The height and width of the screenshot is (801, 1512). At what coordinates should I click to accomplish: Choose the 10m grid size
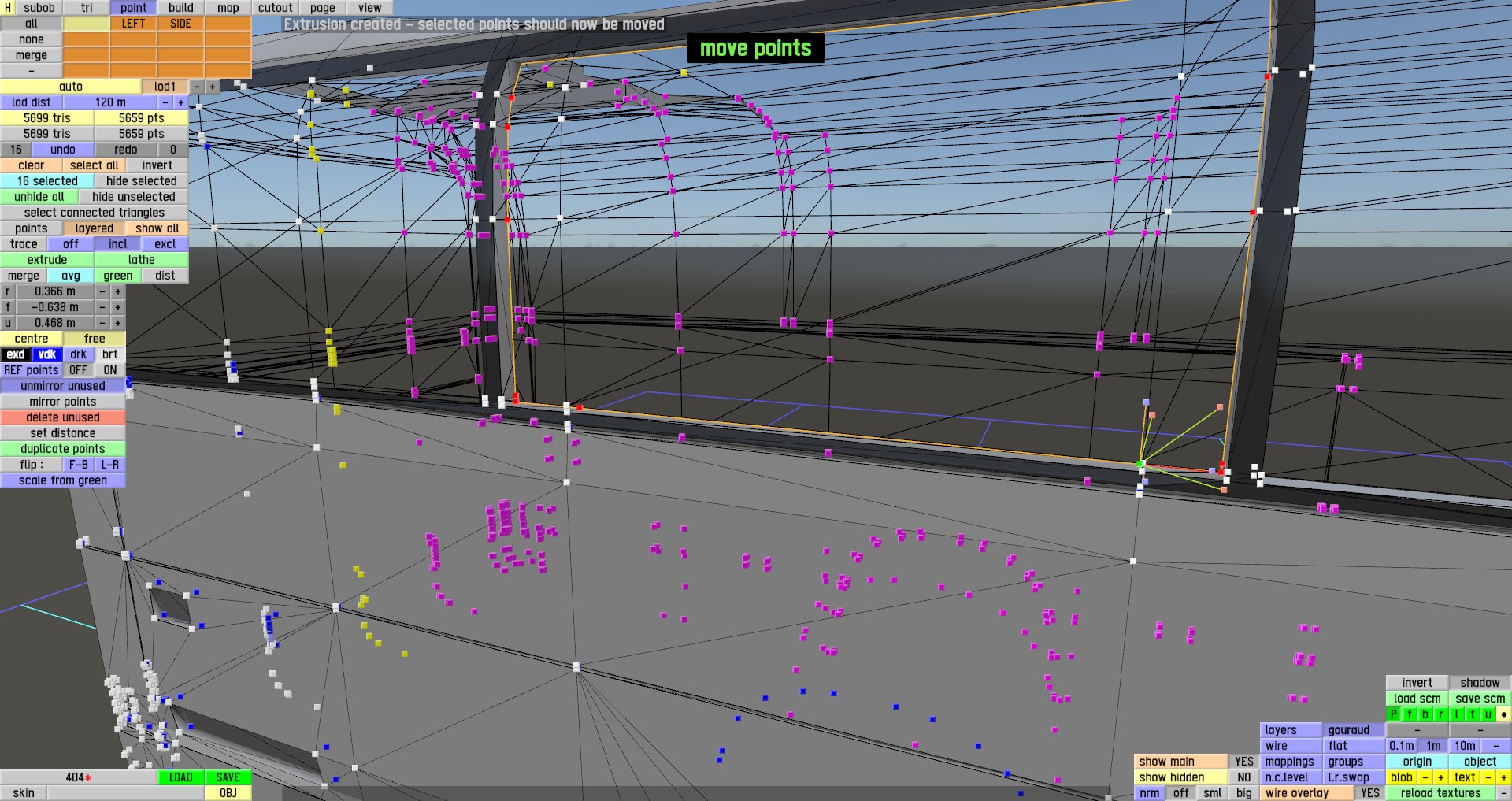[x=1465, y=746]
